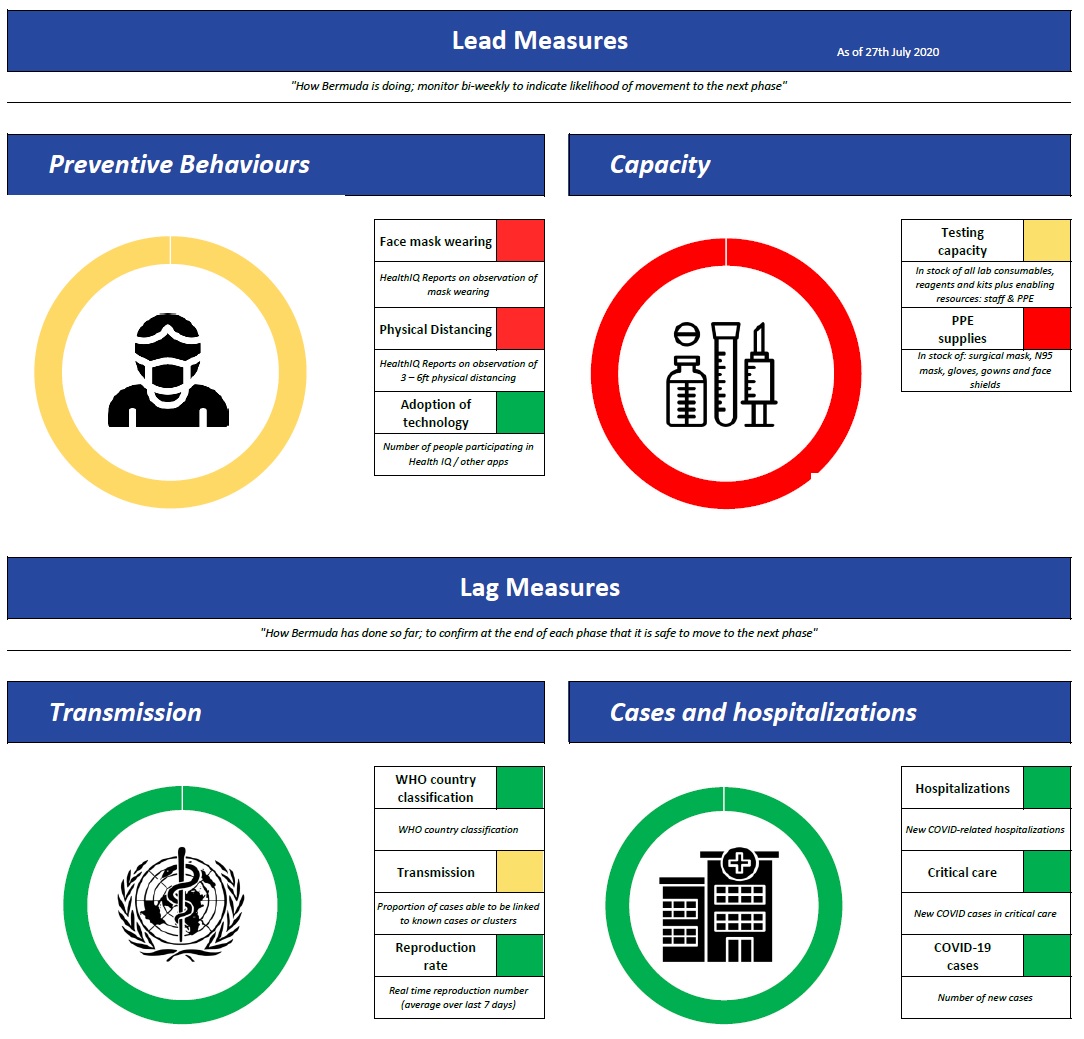Viewport: 1084px width, 1039px height.
Task: Click the 'Testing capacity' label
Action: 962,241
